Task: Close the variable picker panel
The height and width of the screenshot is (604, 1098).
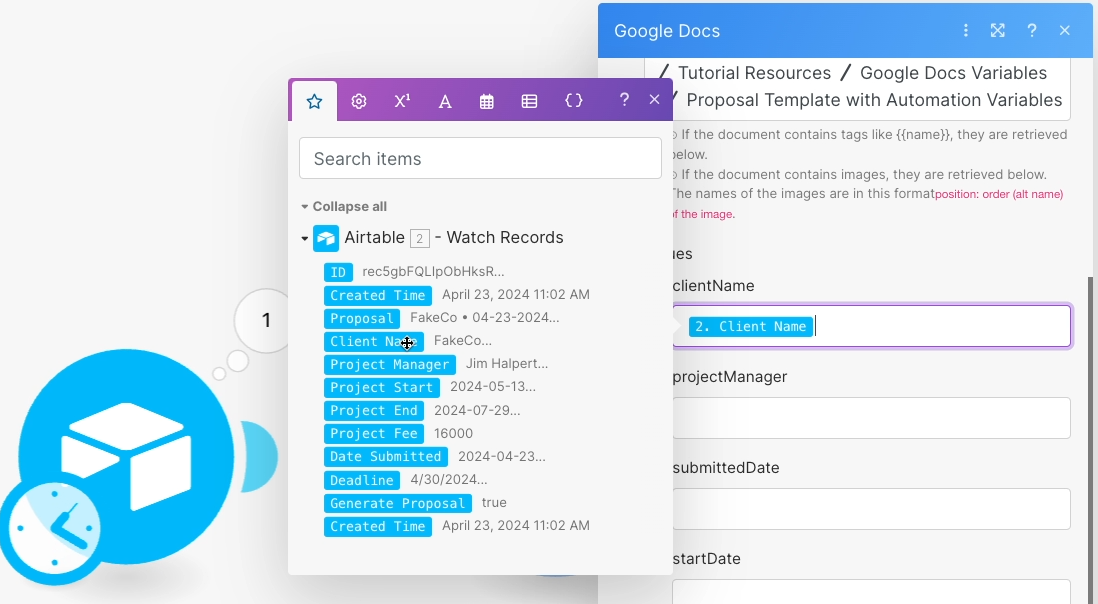Action: coord(655,100)
